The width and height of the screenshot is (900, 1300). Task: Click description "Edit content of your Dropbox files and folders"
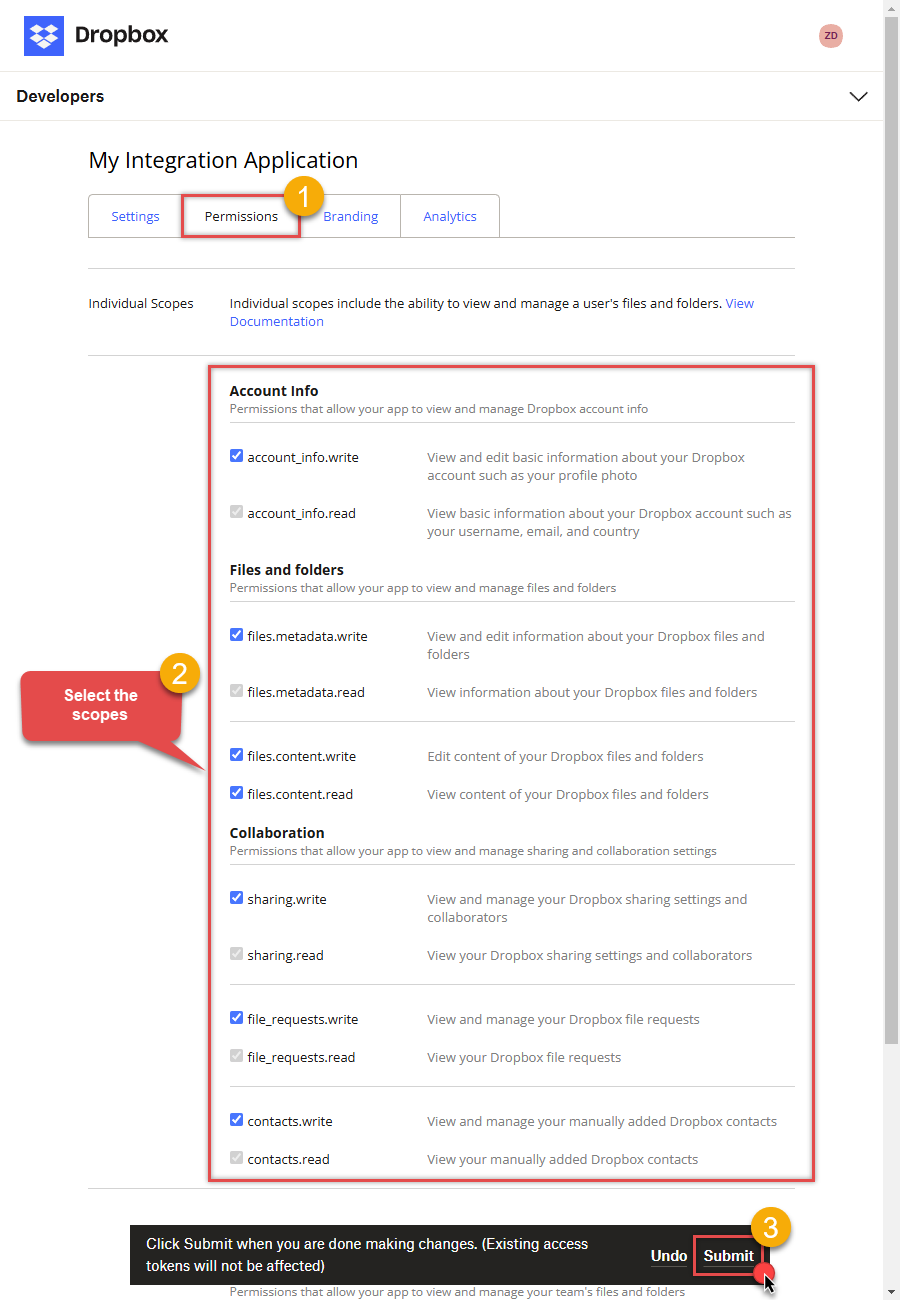pyautogui.click(x=565, y=756)
